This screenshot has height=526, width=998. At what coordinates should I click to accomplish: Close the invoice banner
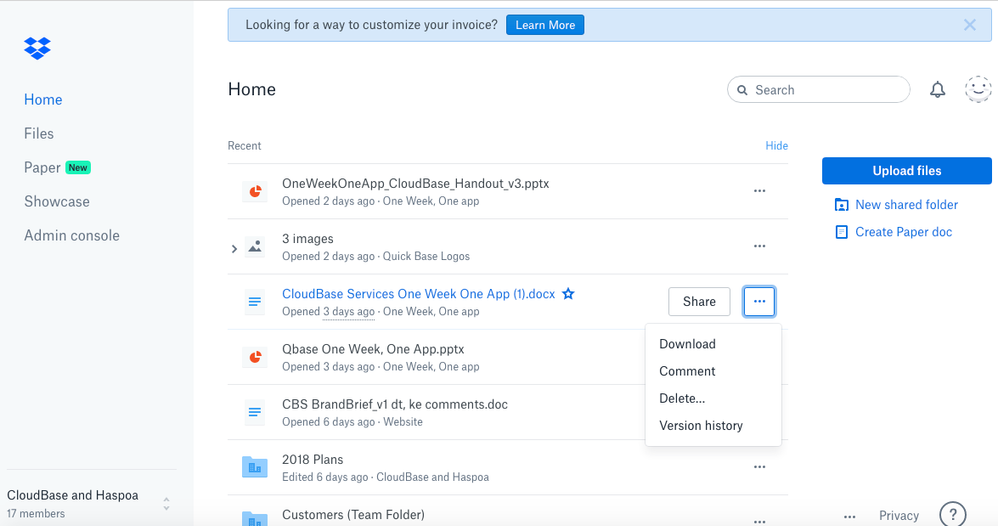pos(969,25)
